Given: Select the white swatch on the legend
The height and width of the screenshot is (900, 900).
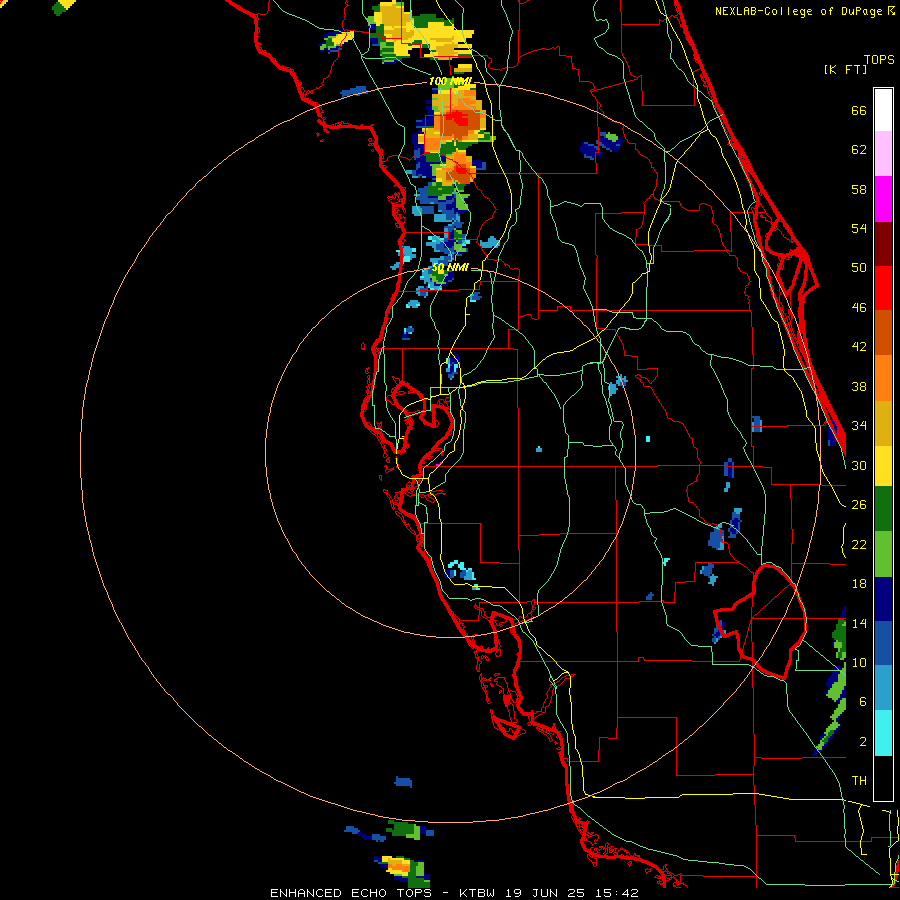Looking at the screenshot, I should 883,110.
